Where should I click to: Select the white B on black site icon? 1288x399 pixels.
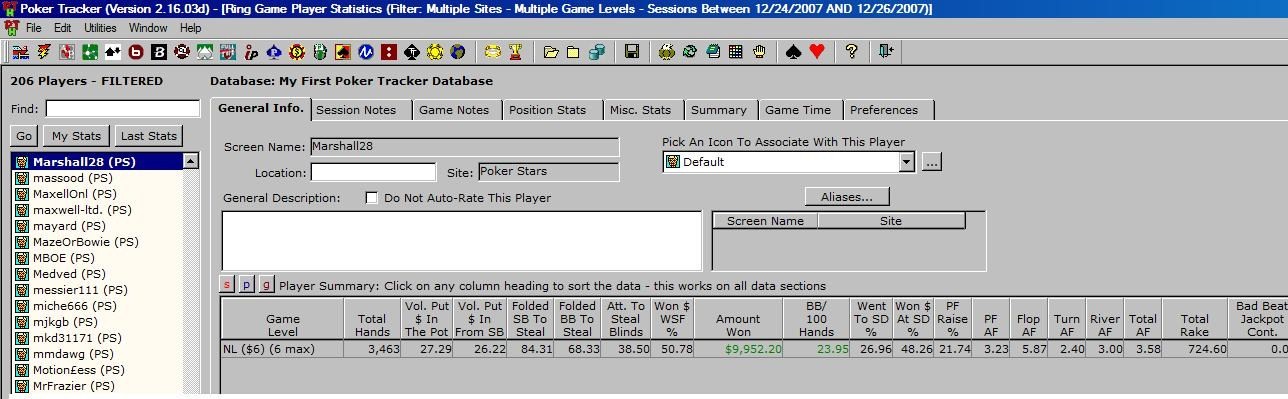pos(159,52)
